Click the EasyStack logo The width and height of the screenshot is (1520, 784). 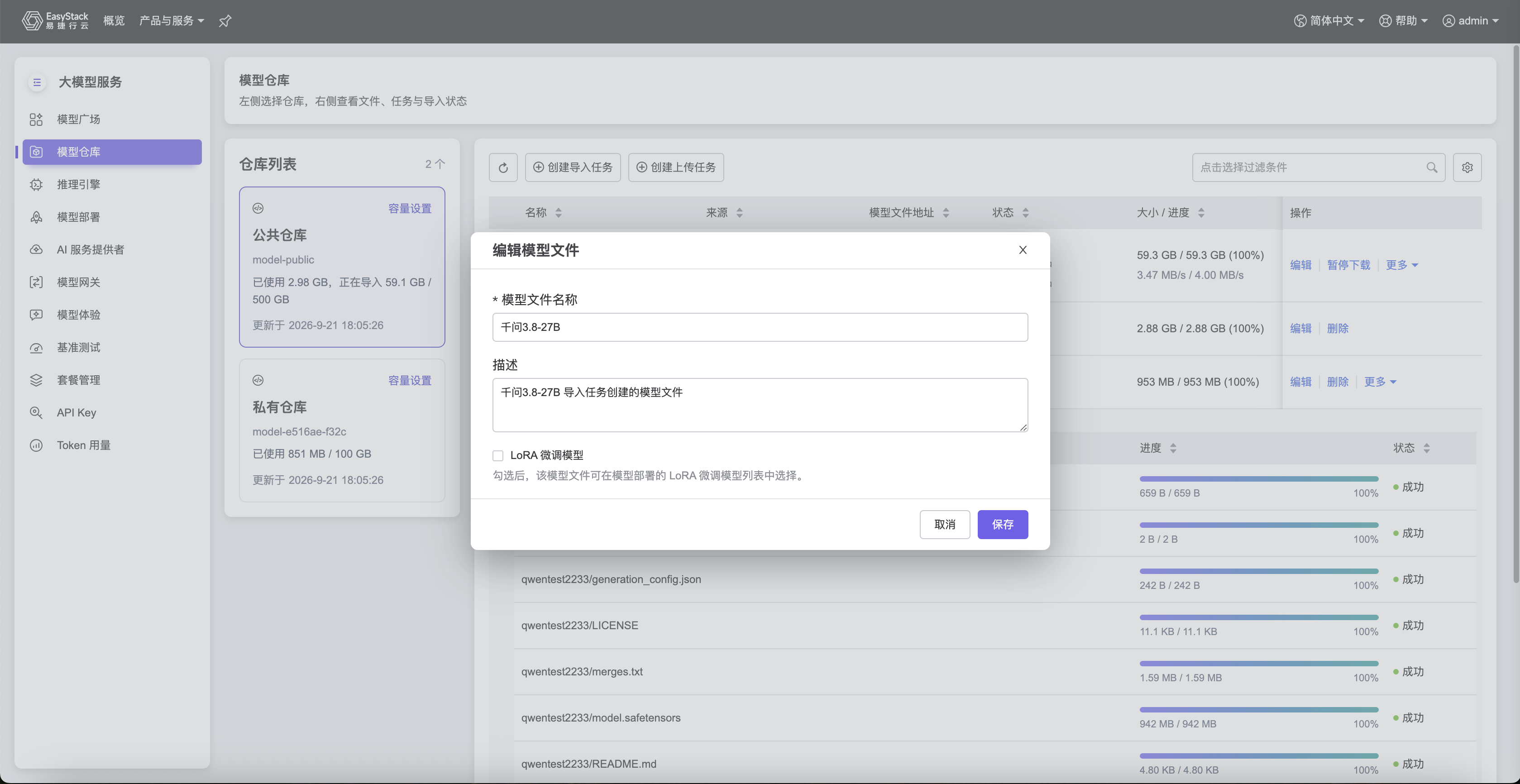[55, 21]
